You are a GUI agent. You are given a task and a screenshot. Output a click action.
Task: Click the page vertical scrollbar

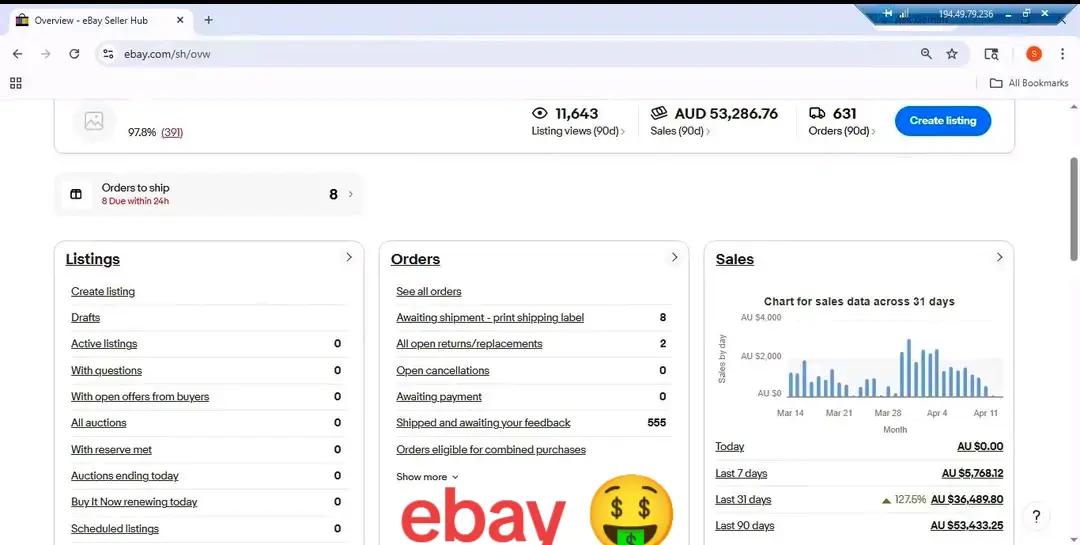point(1074,209)
